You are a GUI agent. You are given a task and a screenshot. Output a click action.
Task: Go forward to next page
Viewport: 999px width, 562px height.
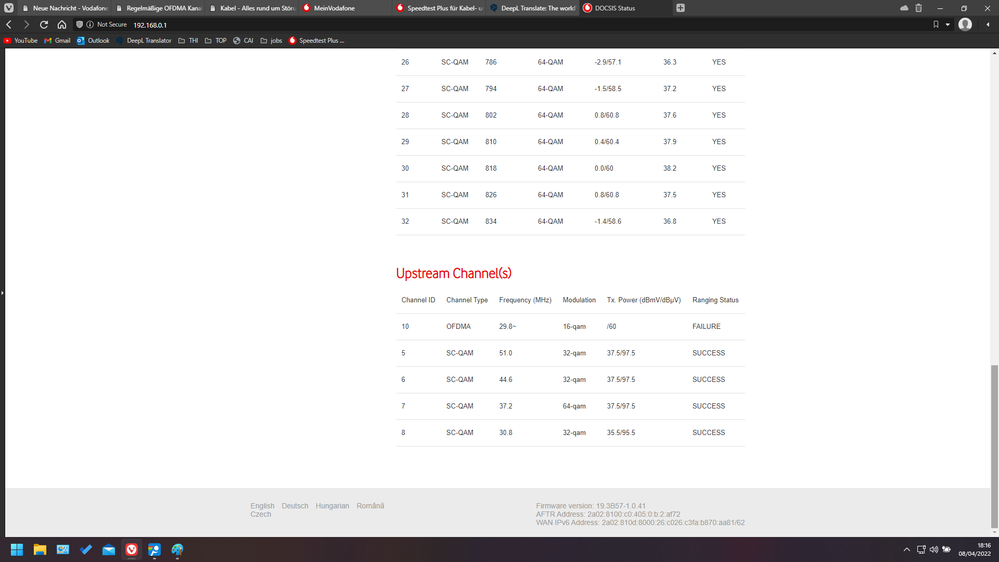[26, 24]
